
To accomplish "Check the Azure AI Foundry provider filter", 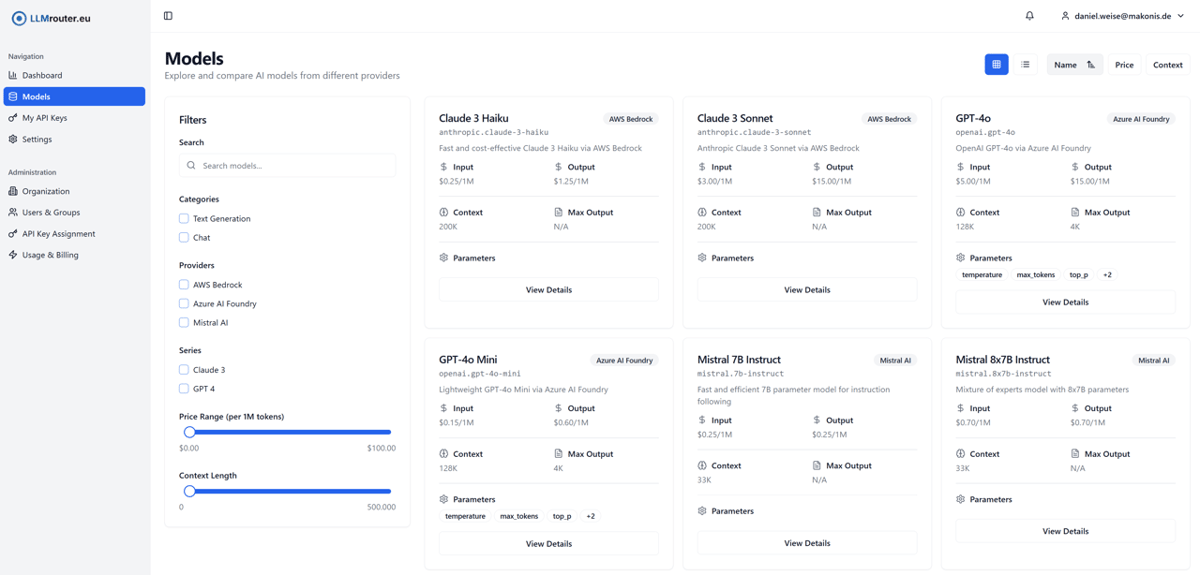I will click(x=184, y=304).
